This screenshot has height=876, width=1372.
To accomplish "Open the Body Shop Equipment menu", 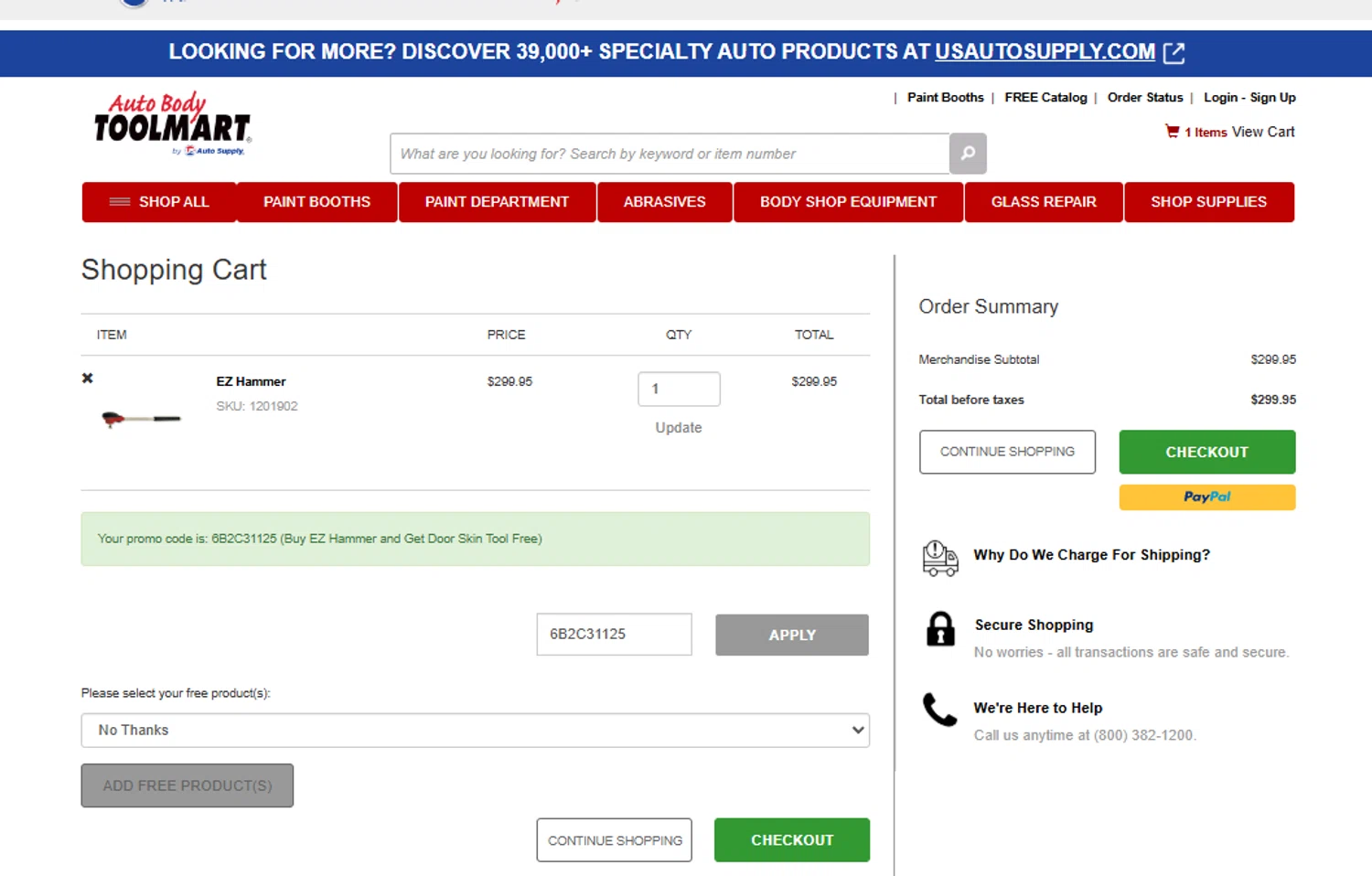I will 848,202.
